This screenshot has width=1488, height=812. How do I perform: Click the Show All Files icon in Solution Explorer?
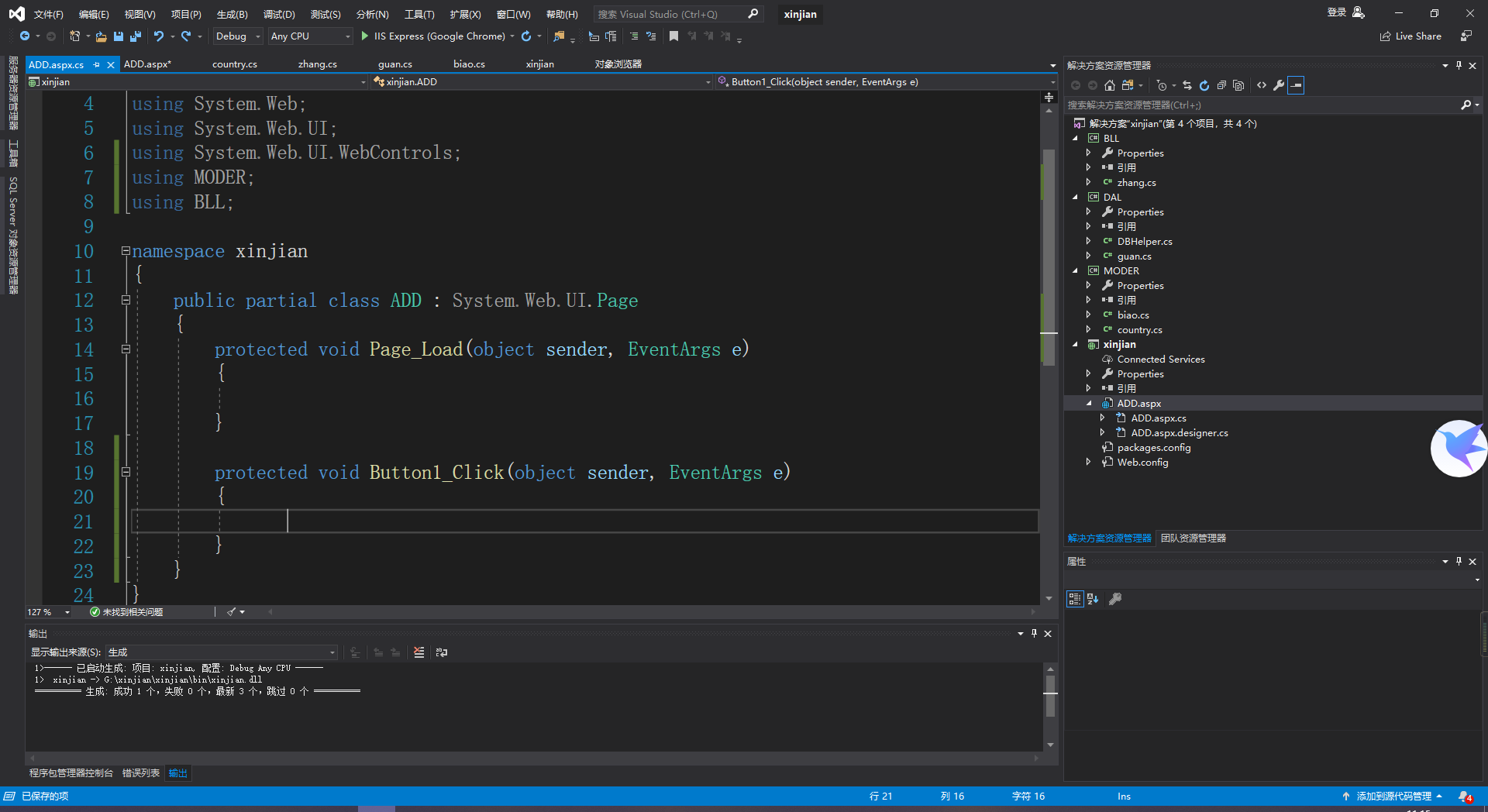[1238, 85]
